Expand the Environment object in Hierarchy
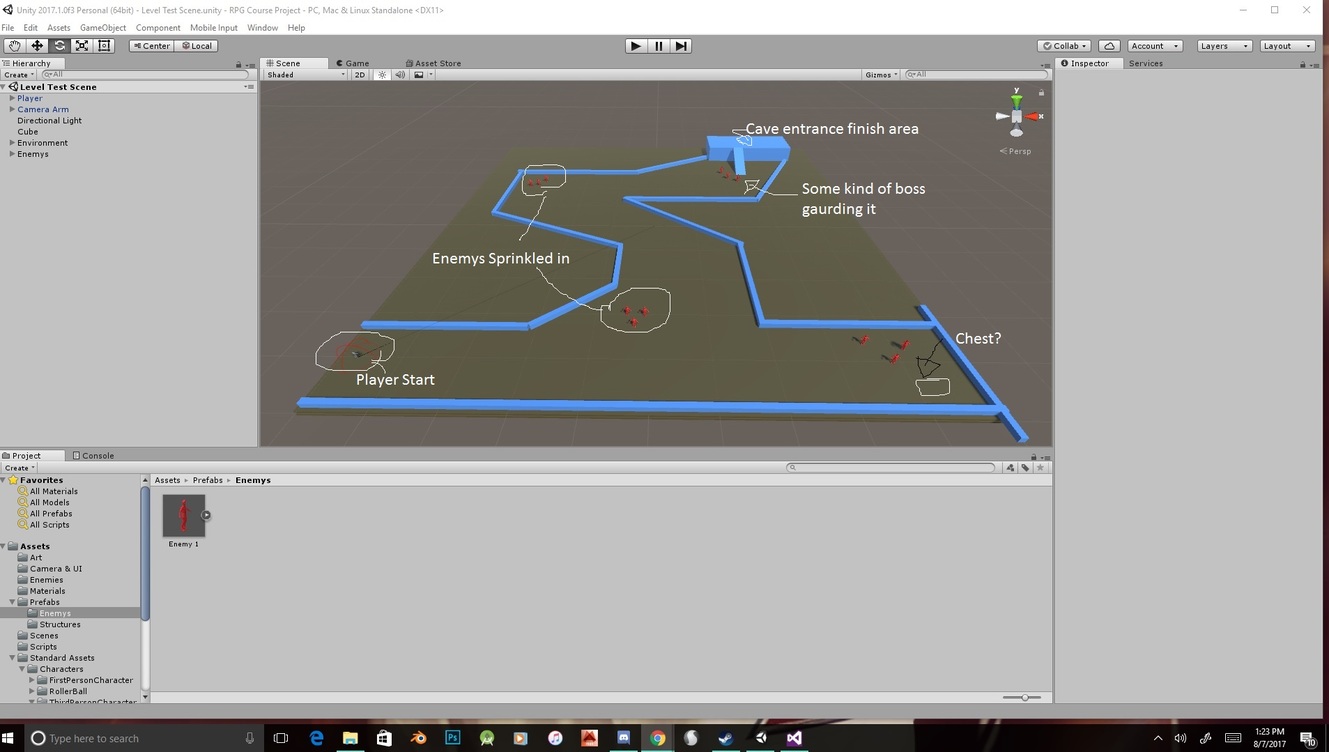The image size is (1329, 752). tap(12, 143)
